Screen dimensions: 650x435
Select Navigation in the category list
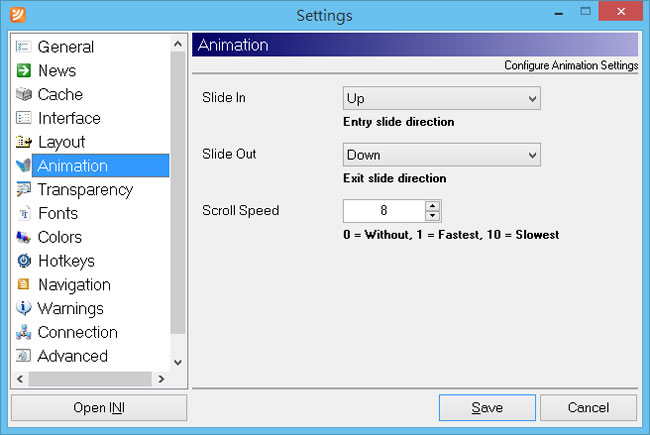pyautogui.click(x=74, y=284)
